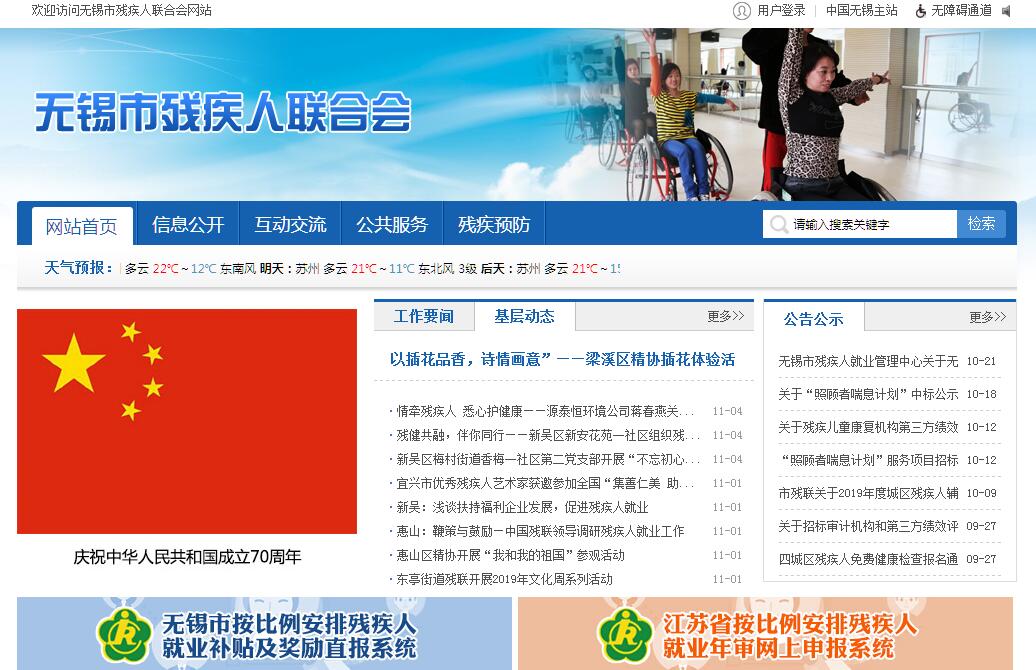
Task: Open the 中国无锡主站 link
Action: 861,11
